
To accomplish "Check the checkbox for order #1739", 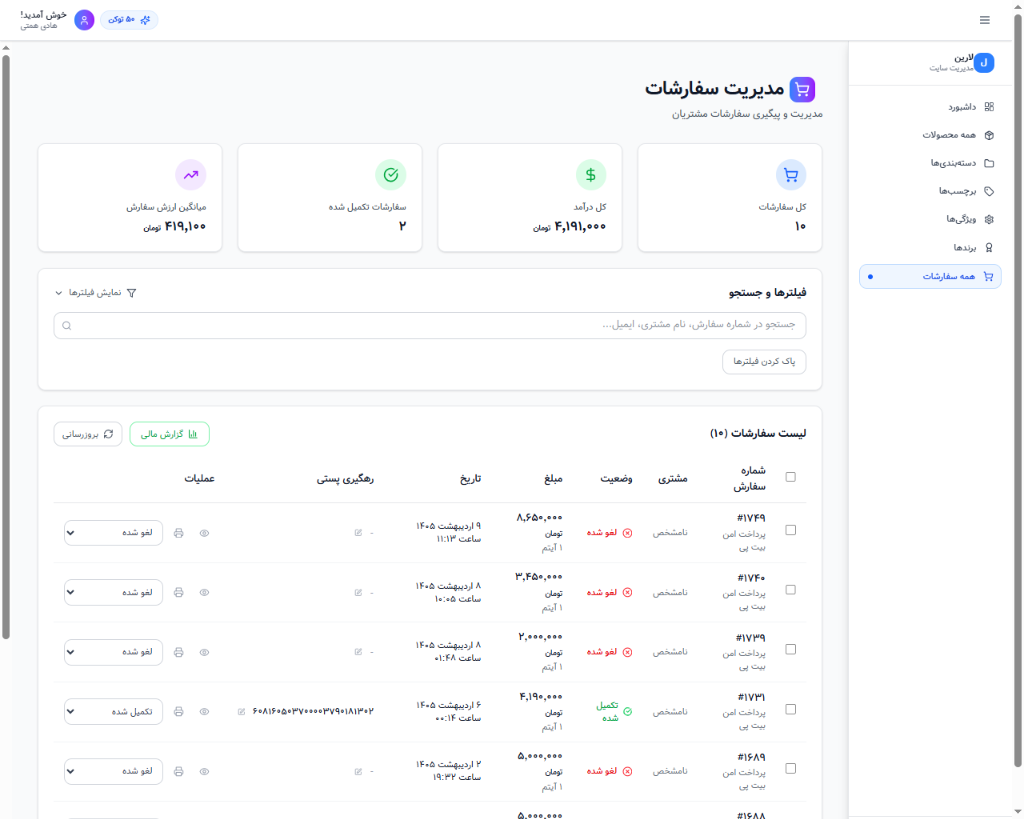I will pyautogui.click(x=791, y=649).
